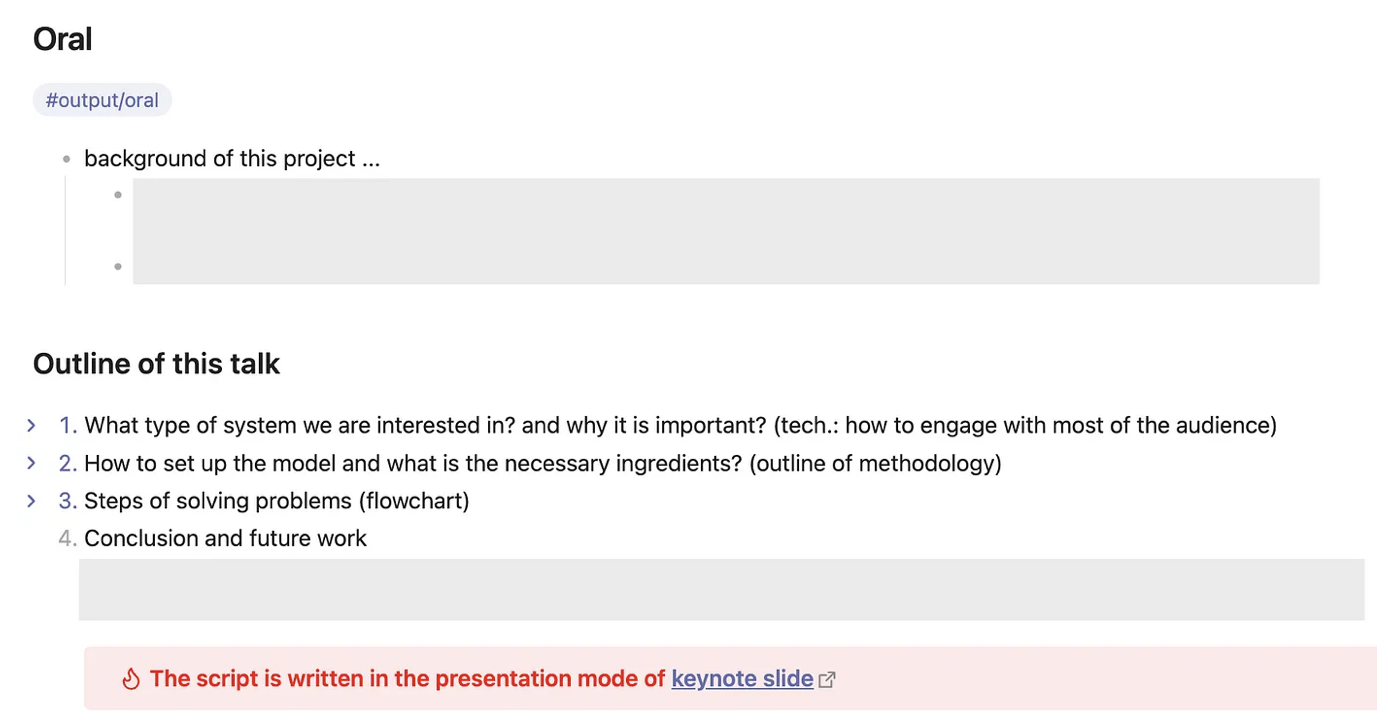
Task: Expand item 3 'Steps of solving problems'
Action: click(x=31, y=501)
